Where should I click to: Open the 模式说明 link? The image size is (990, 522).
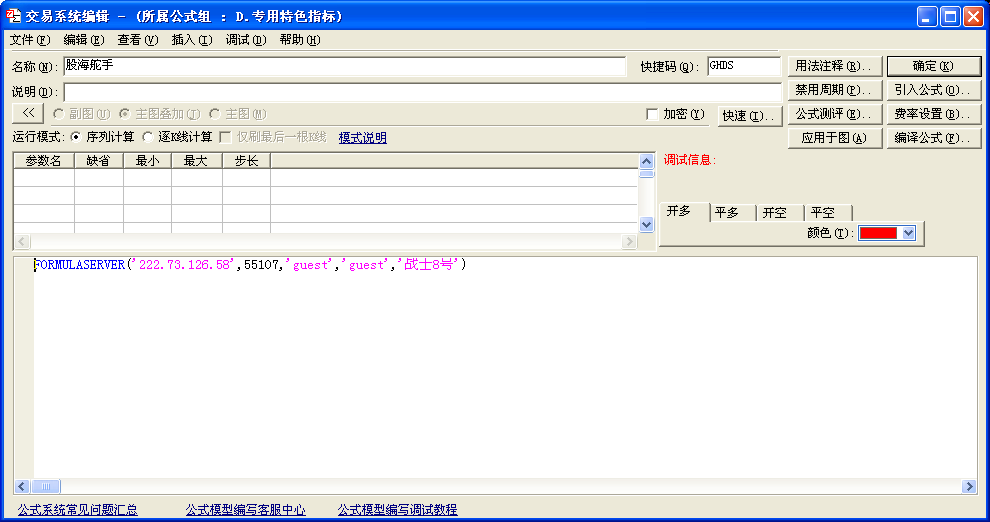(x=362, y=138)
